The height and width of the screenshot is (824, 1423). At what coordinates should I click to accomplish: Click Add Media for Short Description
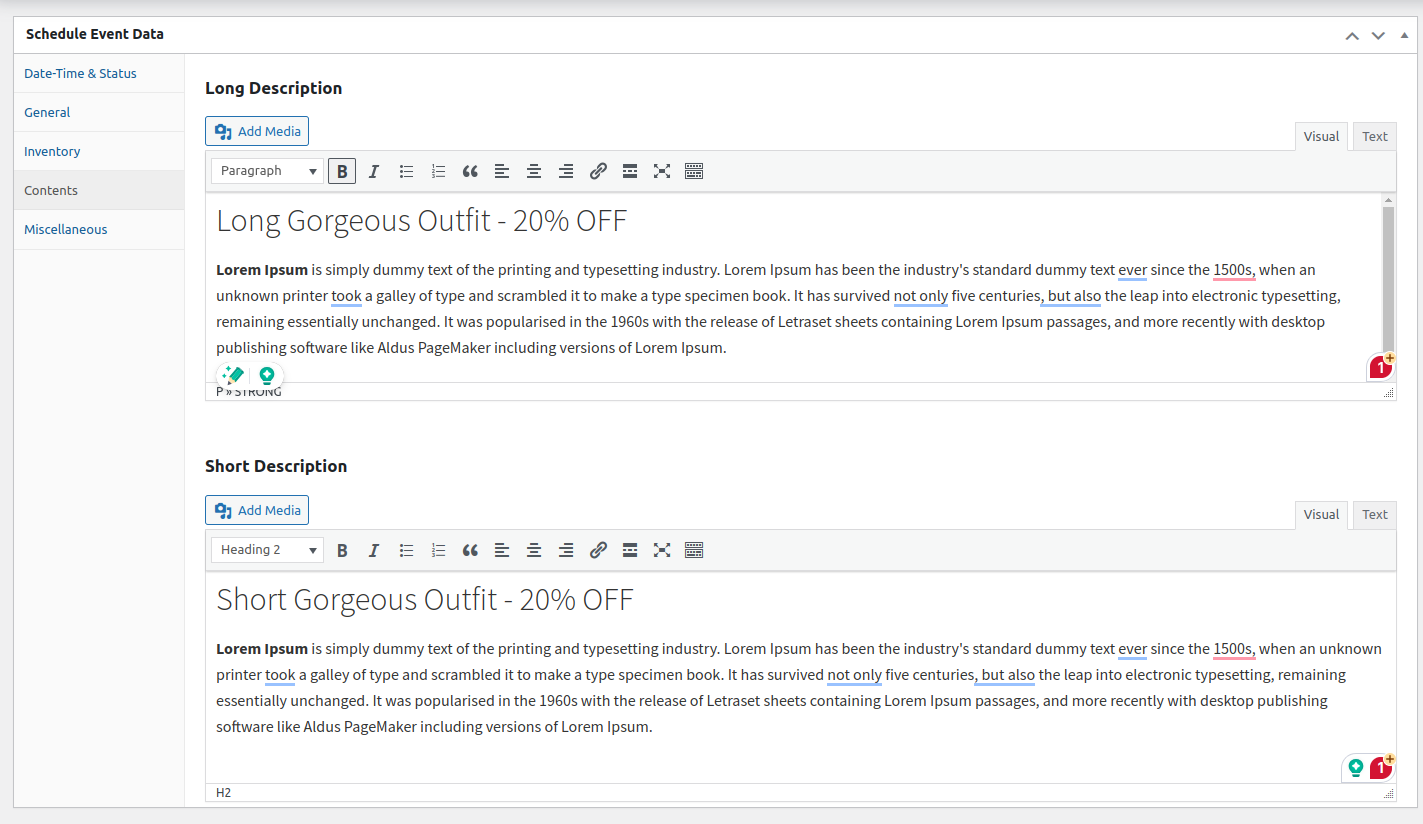257,510
